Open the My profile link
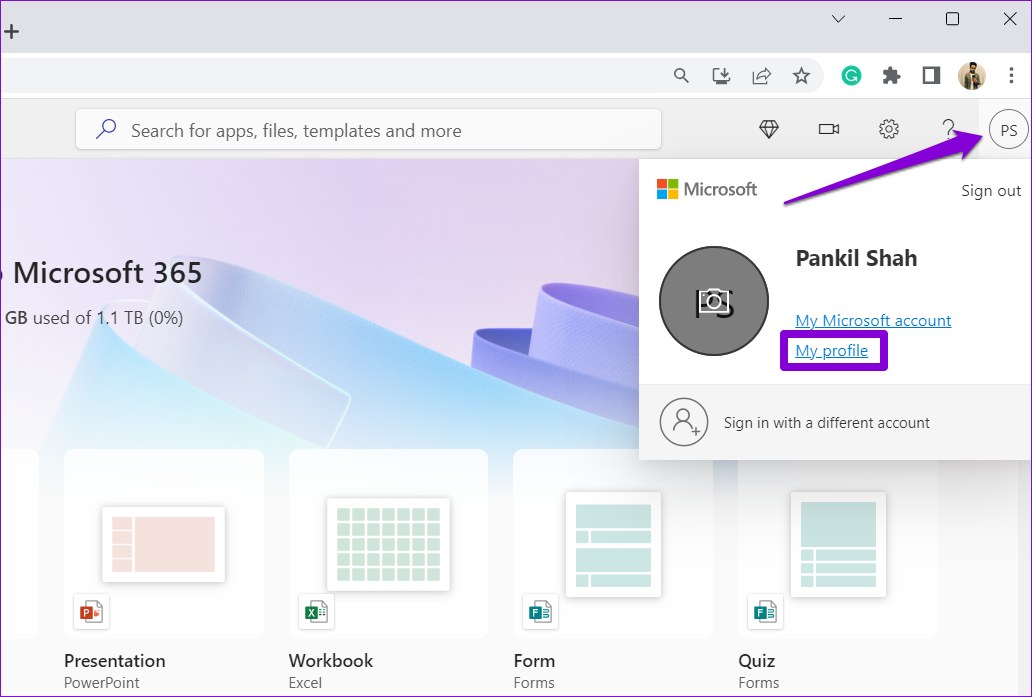The width and height of the screenshot is (1032, 697). (x=831, y=350)
